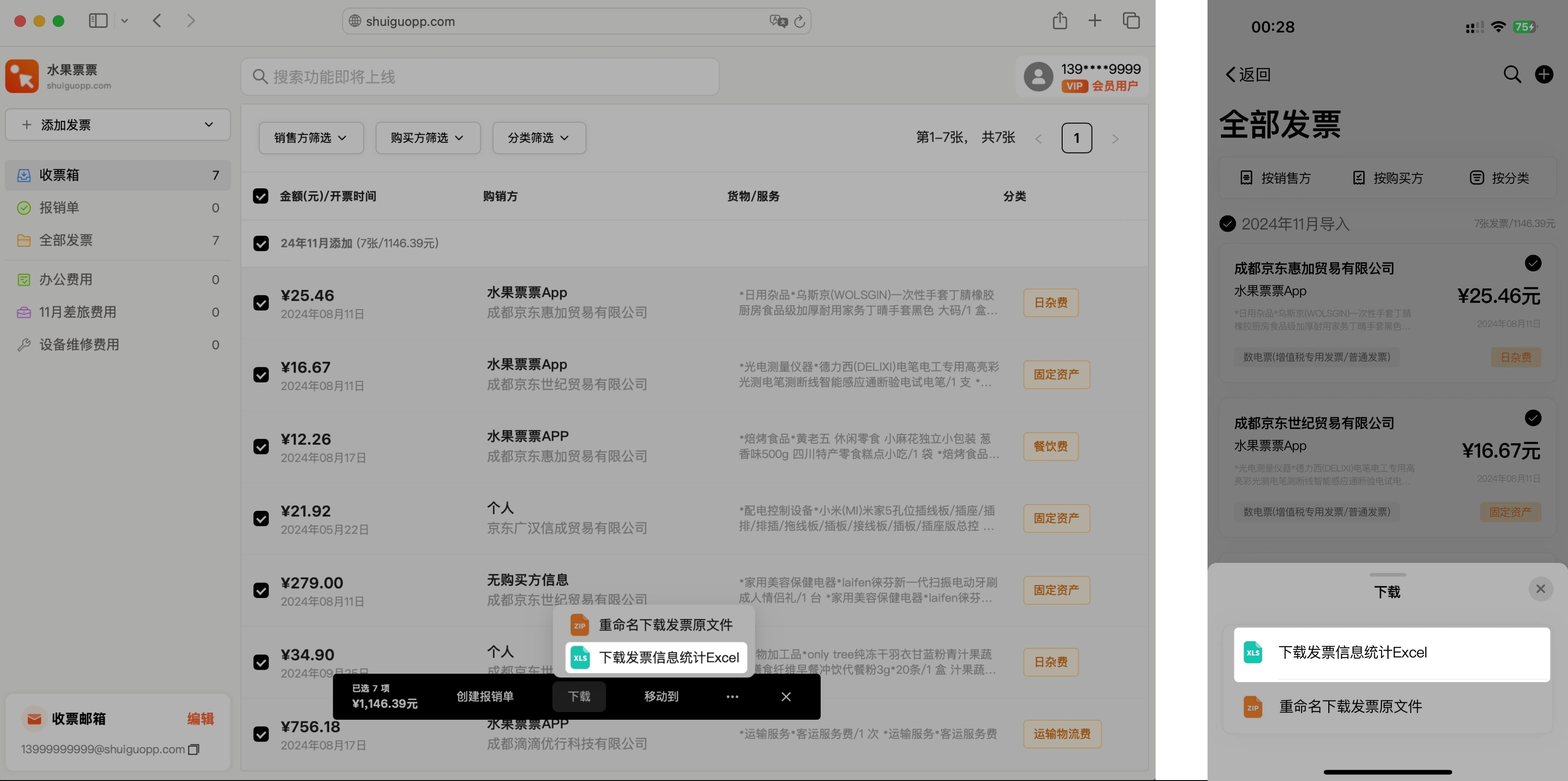This screenshot has height=781, width=1568.
Task: Dismiss the black selection action bar
Action: click(786, 696)
